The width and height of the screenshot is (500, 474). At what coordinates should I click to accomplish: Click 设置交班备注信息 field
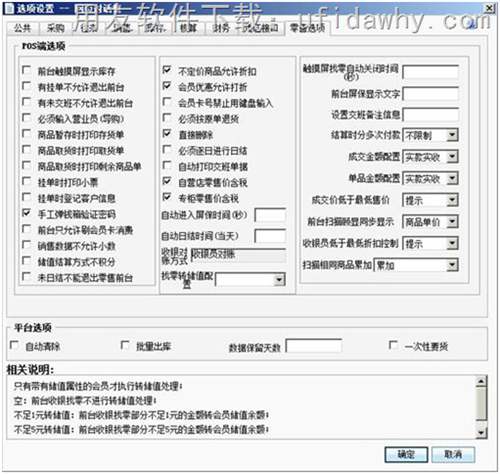[430, 115]
